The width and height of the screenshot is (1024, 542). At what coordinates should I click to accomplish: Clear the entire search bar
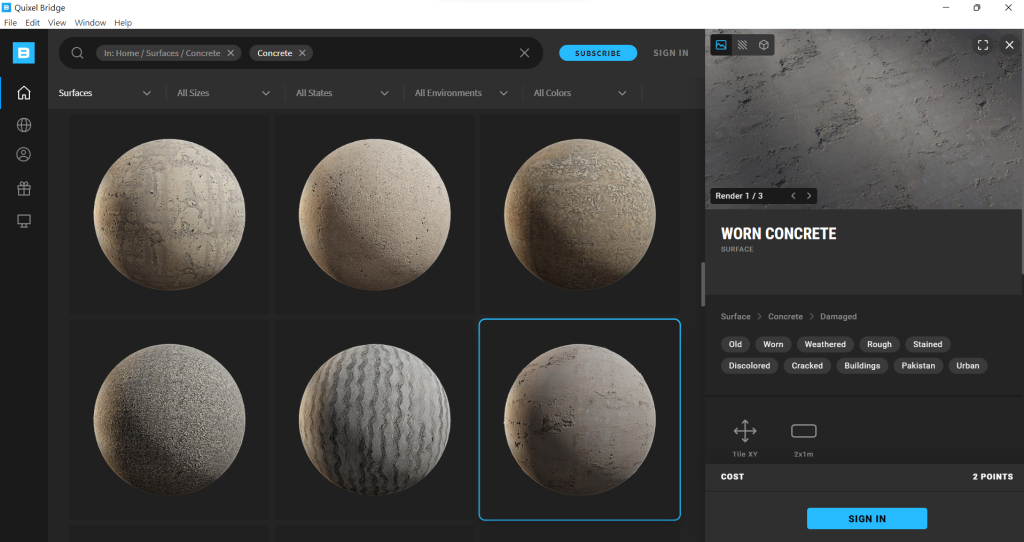[x=524, y=53]
